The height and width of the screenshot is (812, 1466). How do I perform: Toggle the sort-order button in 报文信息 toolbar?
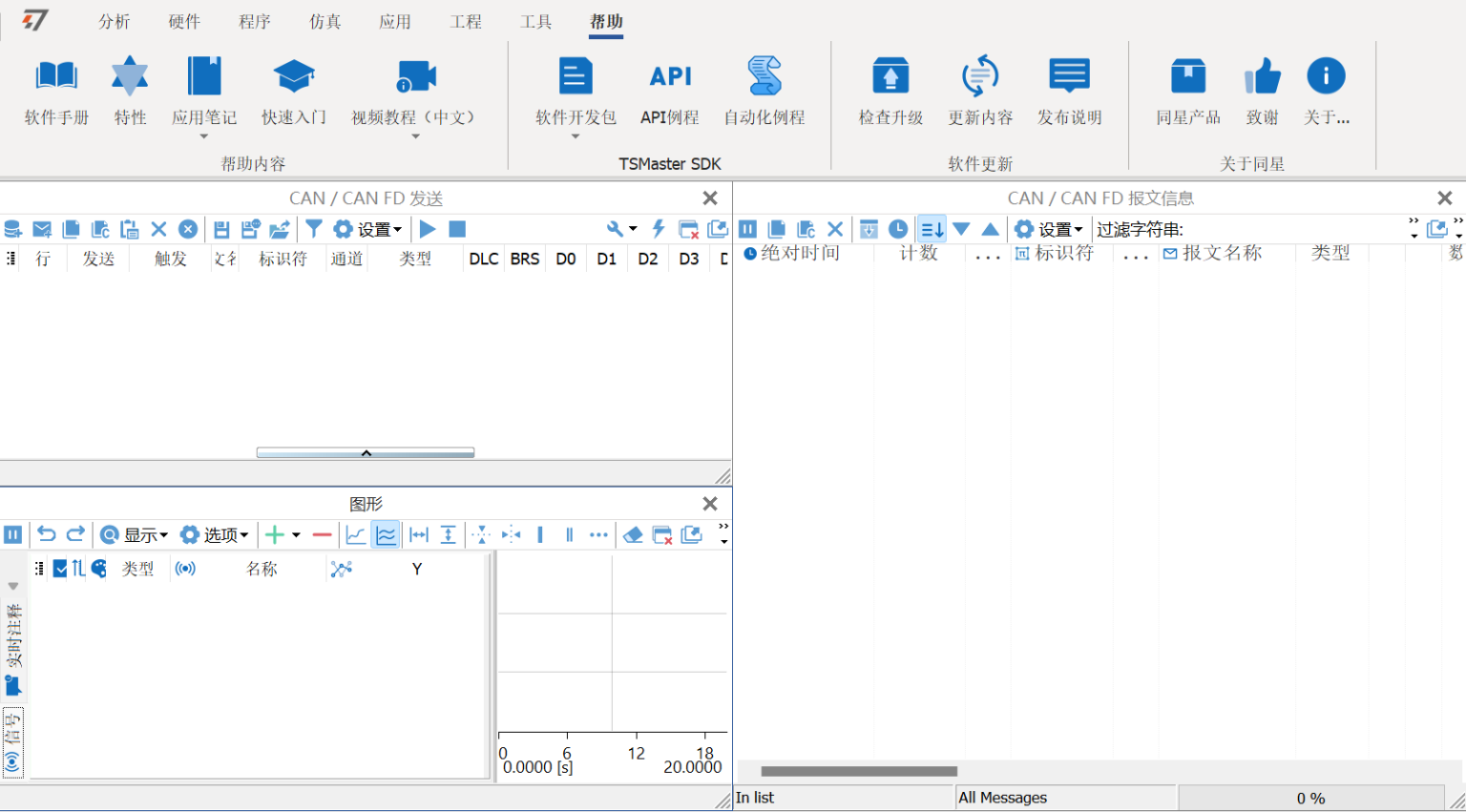932,229
